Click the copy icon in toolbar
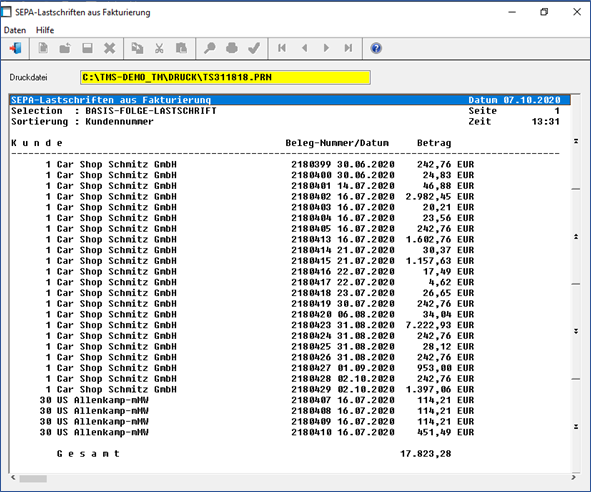The height and width of the screenshot is (492, 591). click(137, 48)
